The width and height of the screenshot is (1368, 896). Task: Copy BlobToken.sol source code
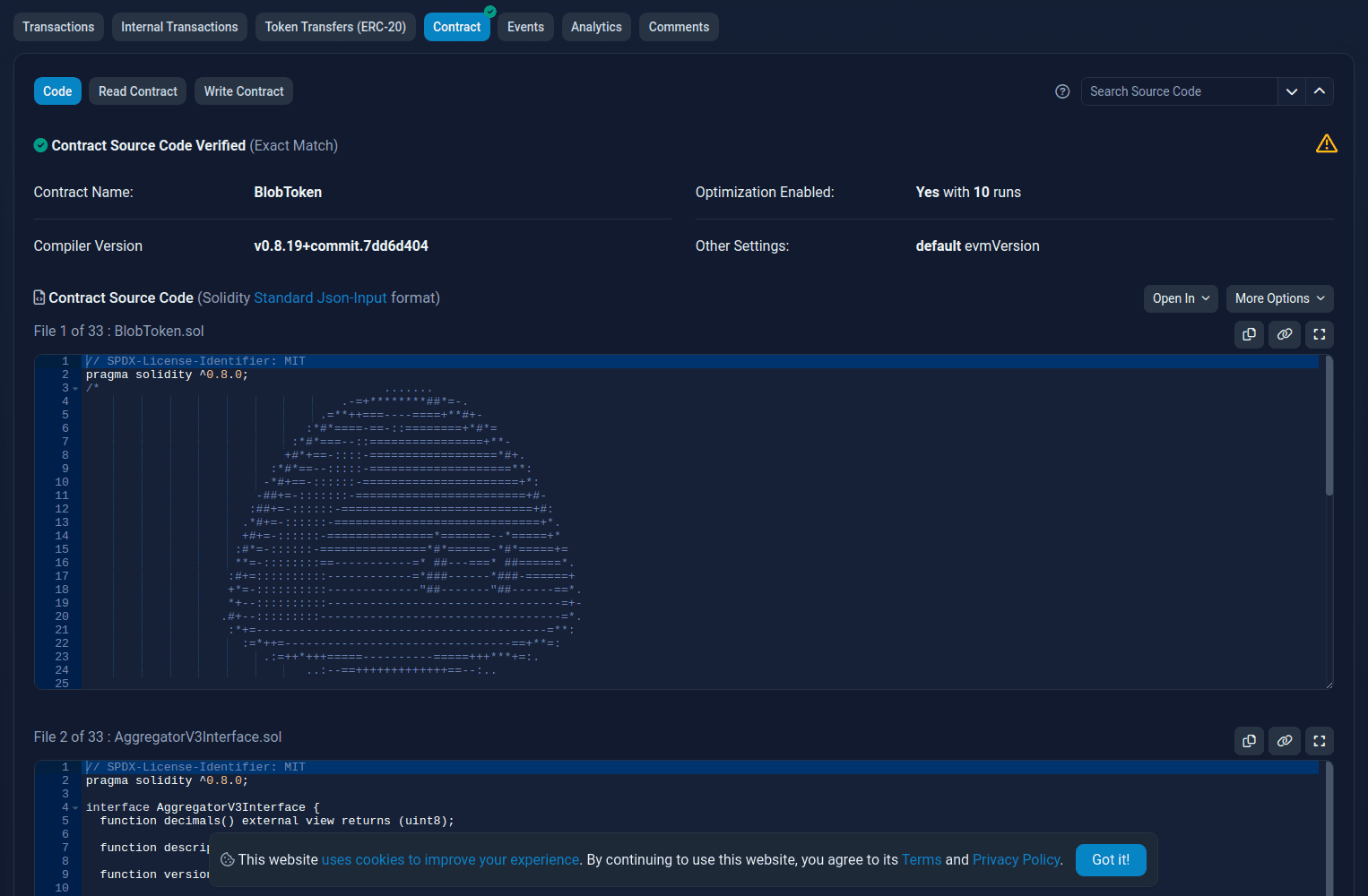tap(1249, 334)
